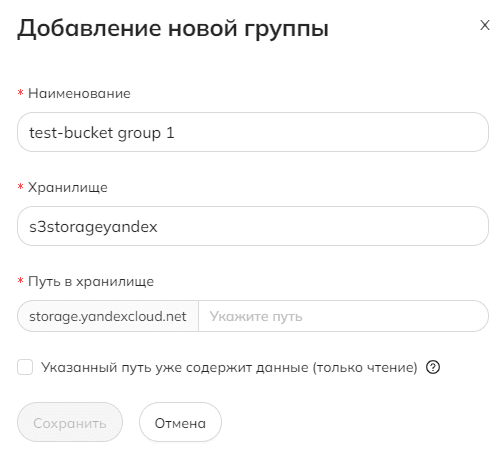Click the Укажите путь path field
The width and height of the screenshot is (503, 457).
pyautogui.click(x=343, y=316)
